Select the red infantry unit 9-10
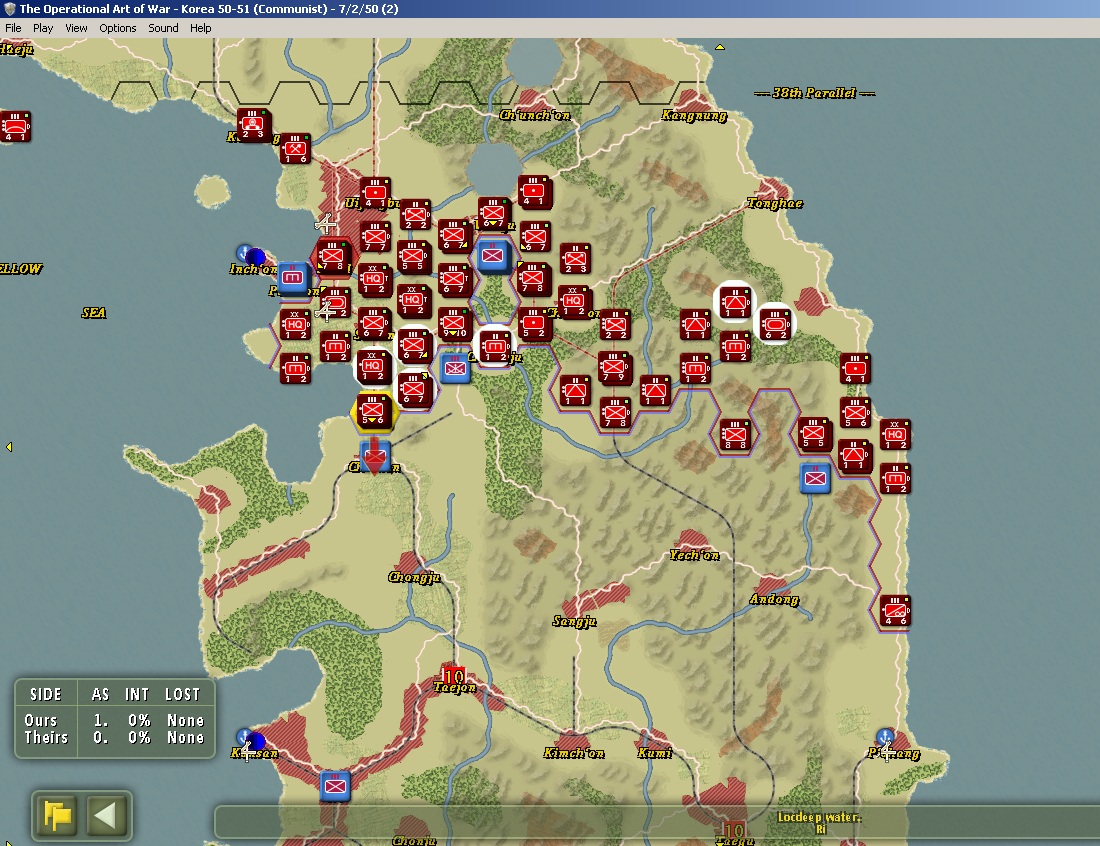Screen dimensions: 1100x846 455,324
